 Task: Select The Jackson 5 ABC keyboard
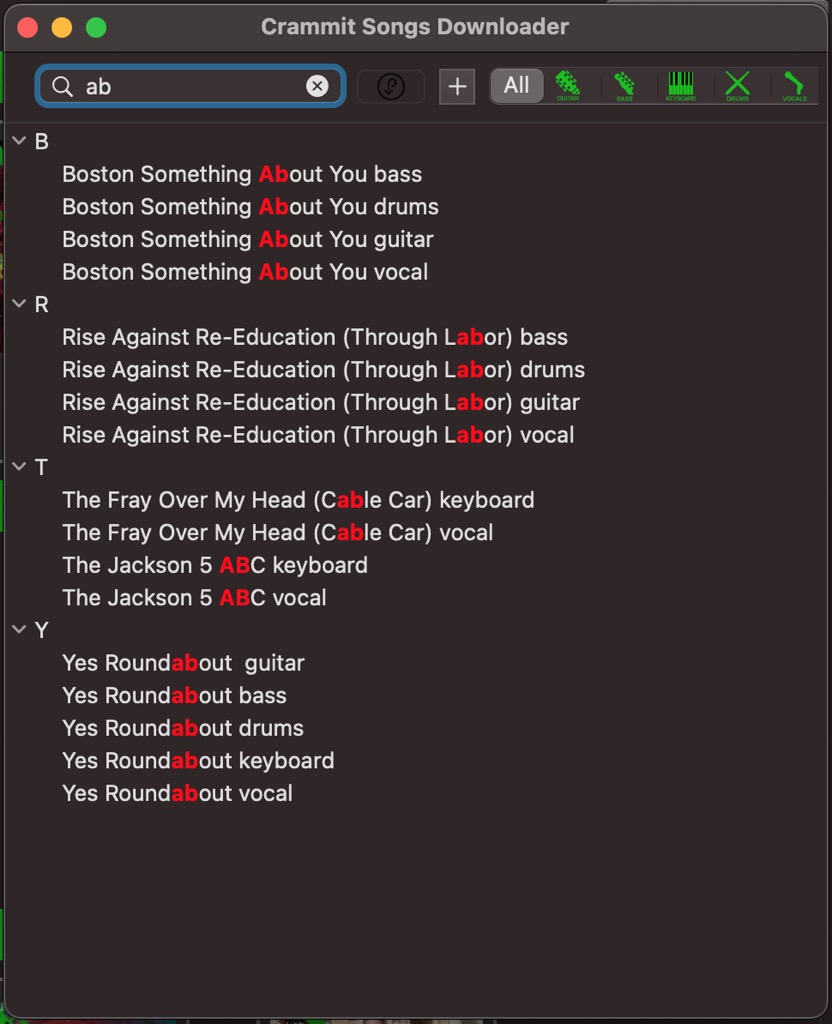215,565
